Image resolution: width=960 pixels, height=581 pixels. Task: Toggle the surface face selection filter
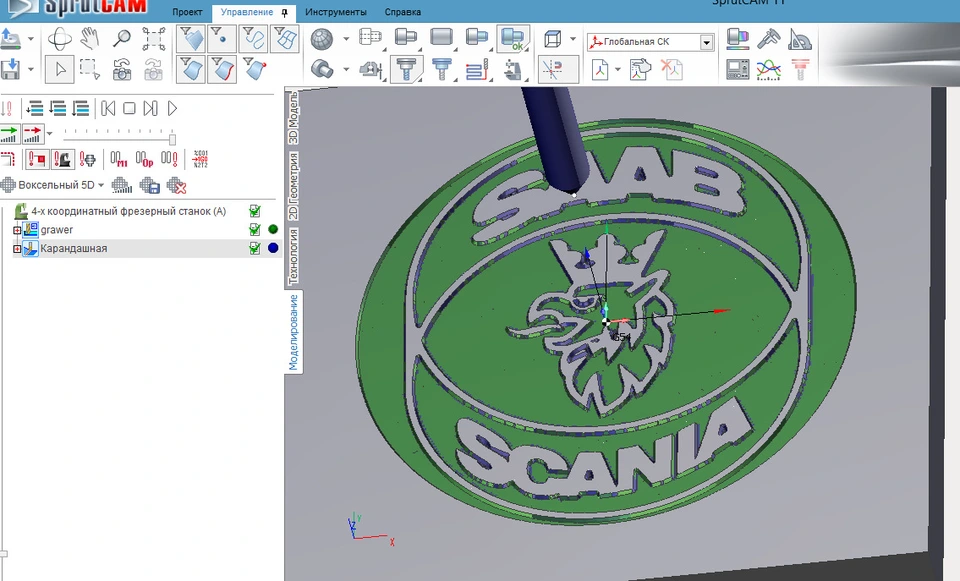pyautogui.click(x=191, y=69)
